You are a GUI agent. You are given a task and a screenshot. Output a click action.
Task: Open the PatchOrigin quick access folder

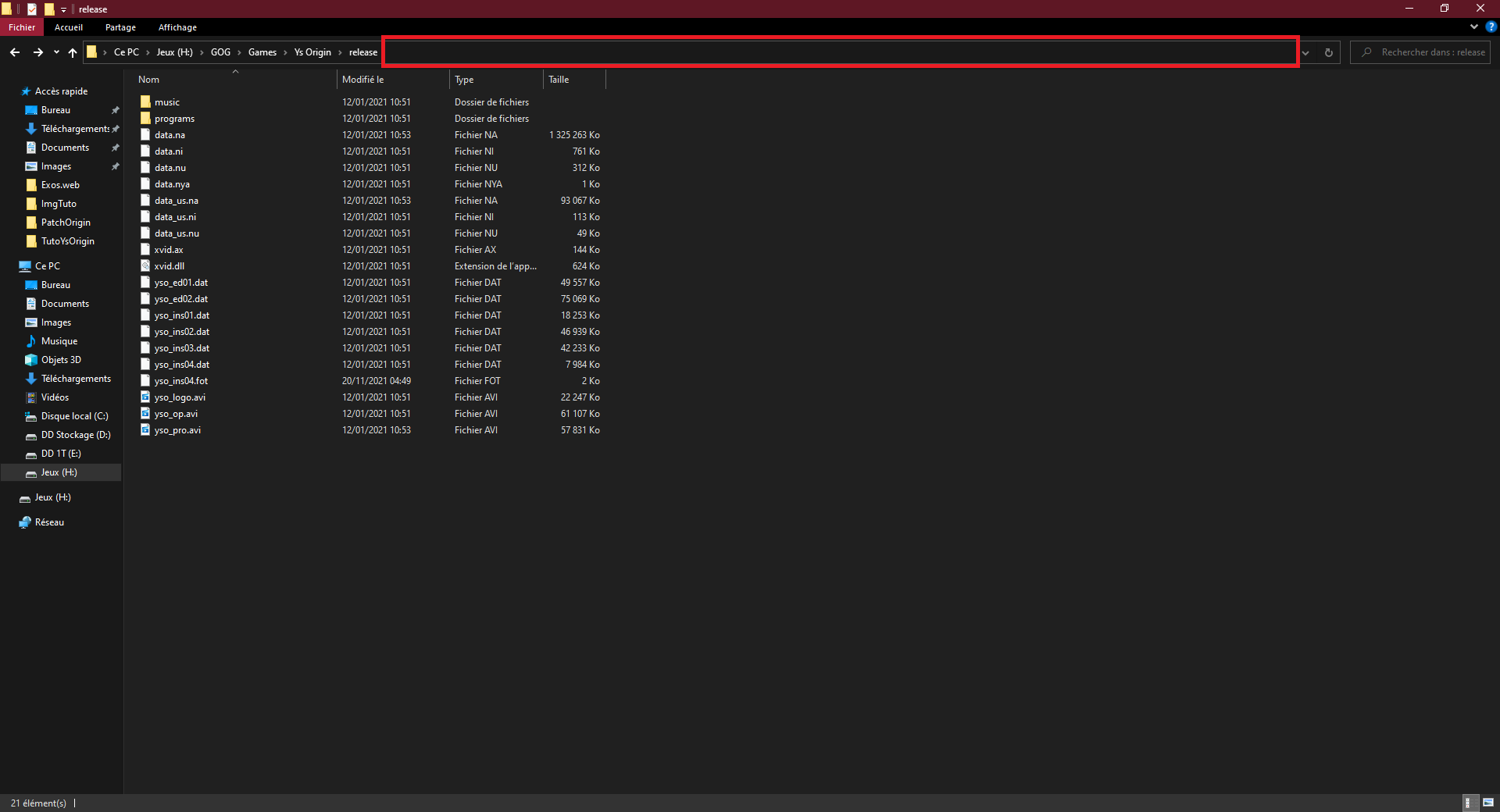(x=66, y=223)
